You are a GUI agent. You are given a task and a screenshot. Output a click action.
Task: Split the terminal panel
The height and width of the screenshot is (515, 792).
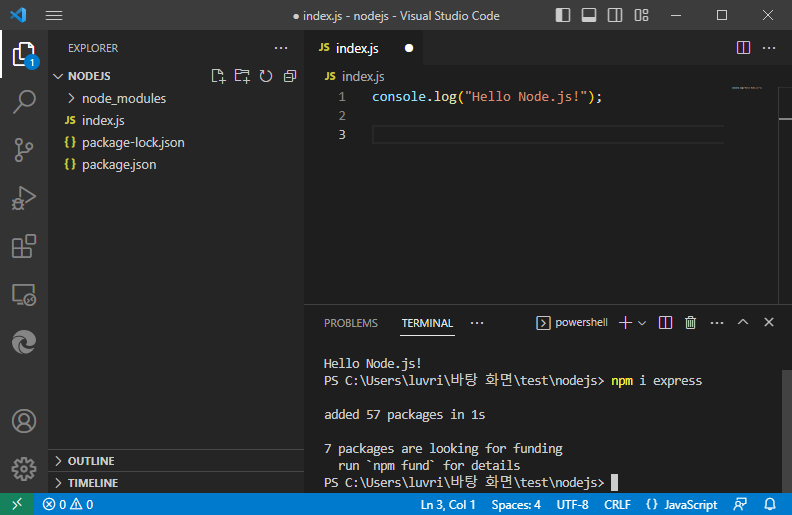665,323
